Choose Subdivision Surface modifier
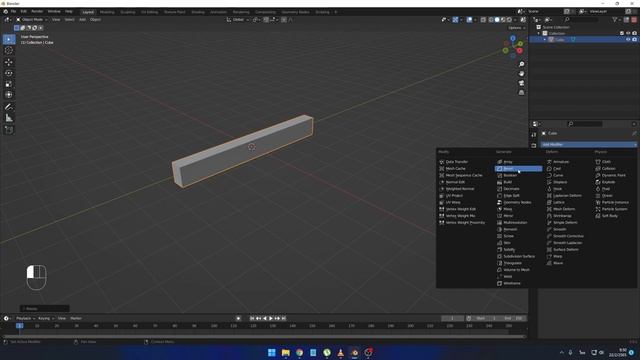 point(518,256)
